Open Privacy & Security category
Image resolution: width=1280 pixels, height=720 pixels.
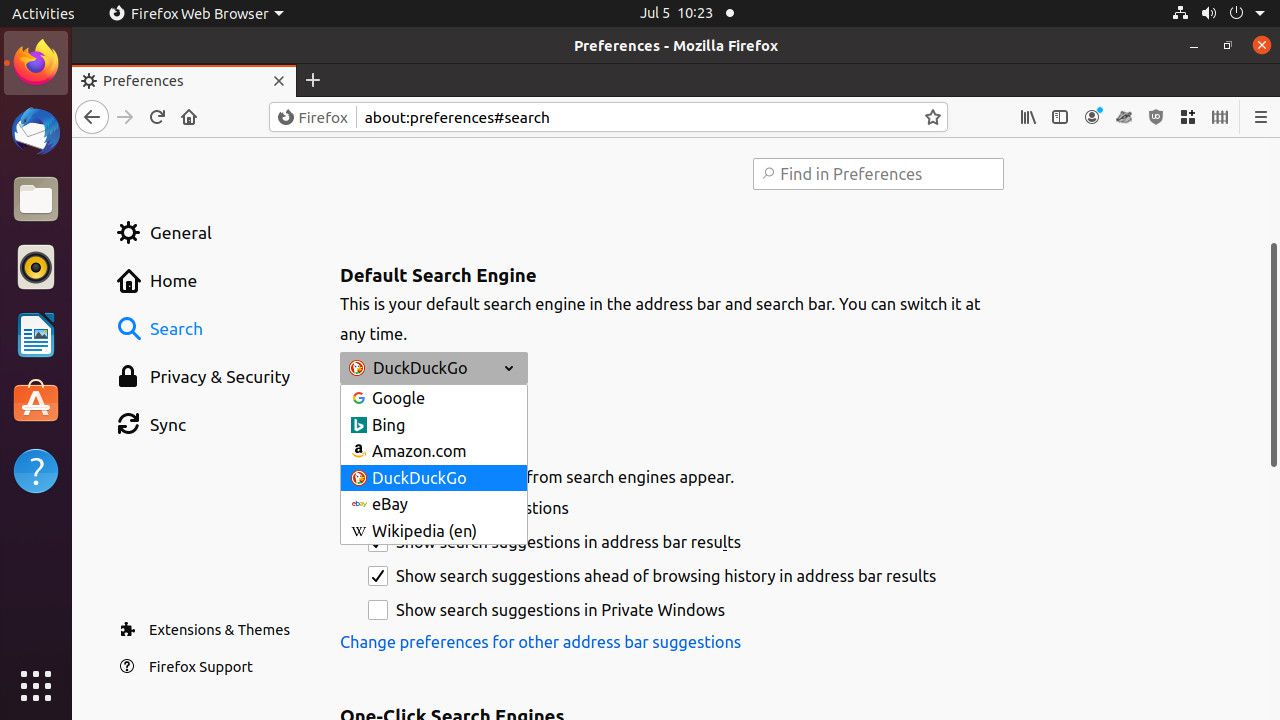point(203,377)
